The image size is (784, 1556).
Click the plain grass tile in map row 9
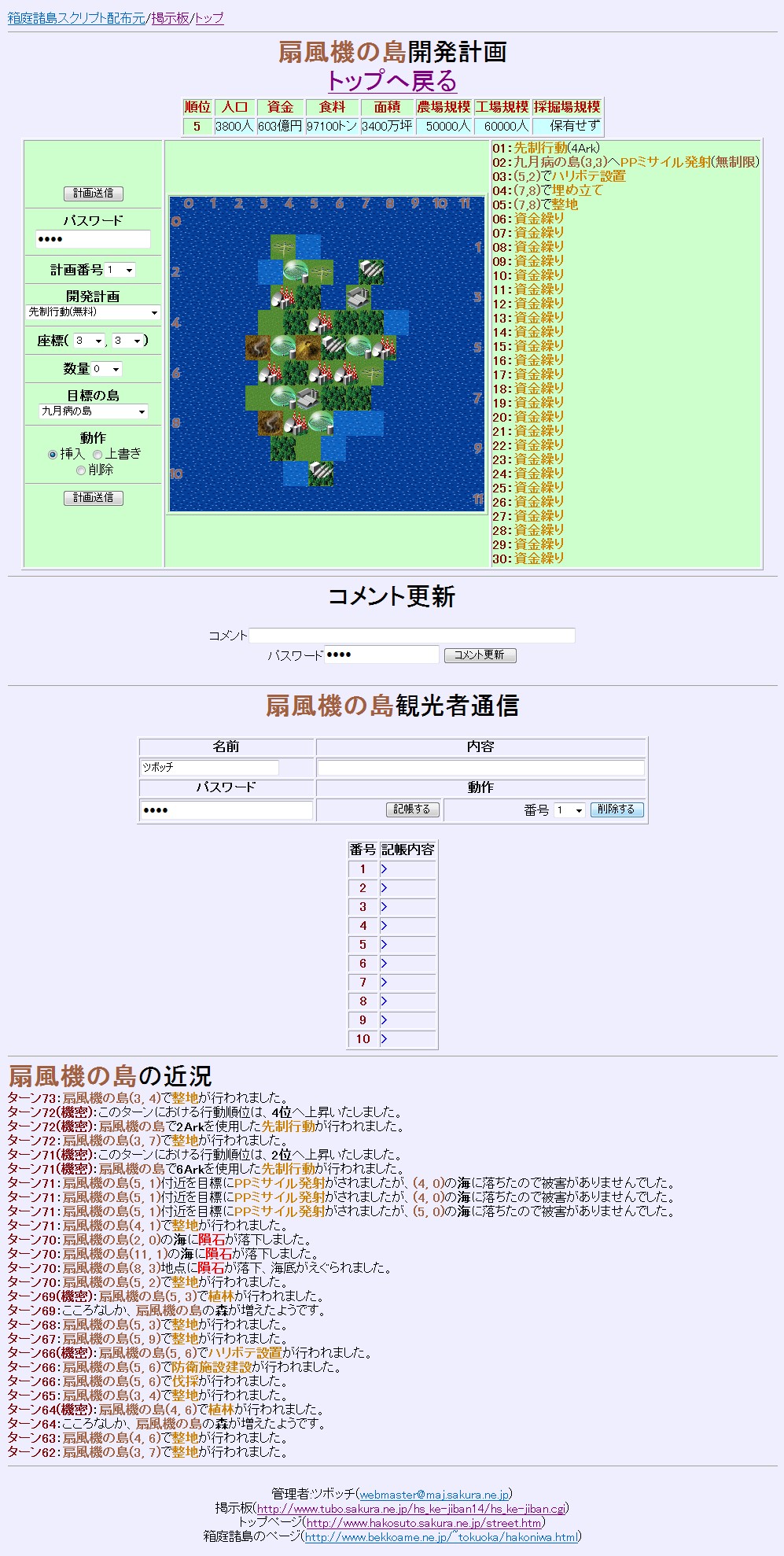(x=308, y=448)
